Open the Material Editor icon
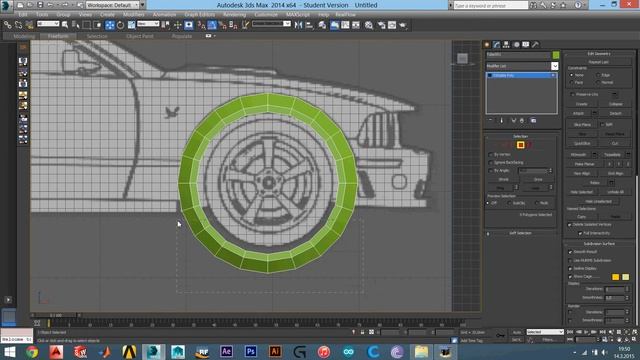640x360 pixels. point(369,25)
